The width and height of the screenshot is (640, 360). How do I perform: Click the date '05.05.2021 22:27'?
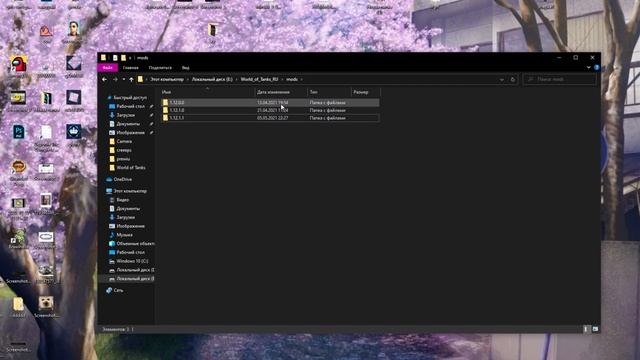[x=273, y=118]
